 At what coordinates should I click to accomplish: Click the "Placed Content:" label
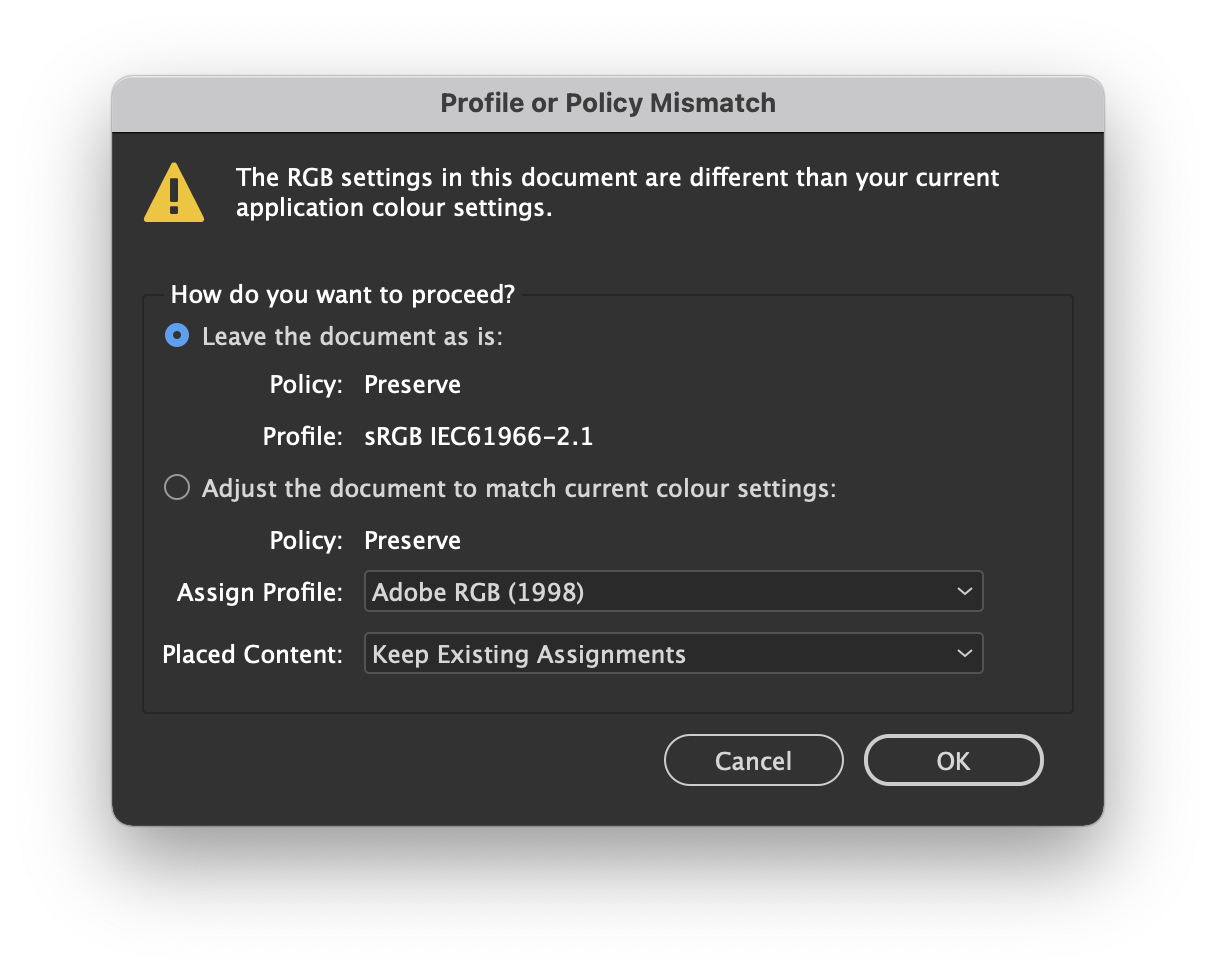tap(252, 654)
